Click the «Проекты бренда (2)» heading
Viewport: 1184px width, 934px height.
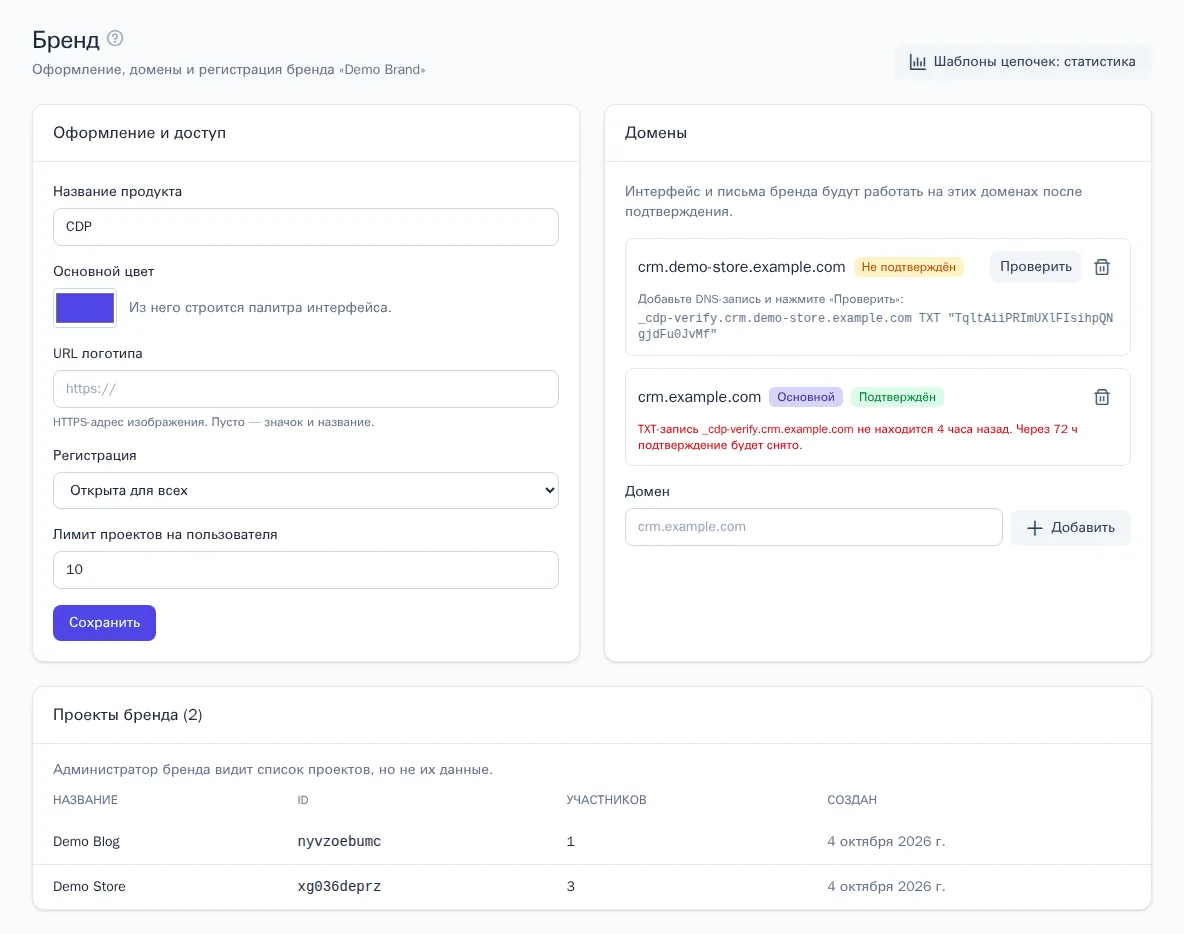[x=128, y=715]
